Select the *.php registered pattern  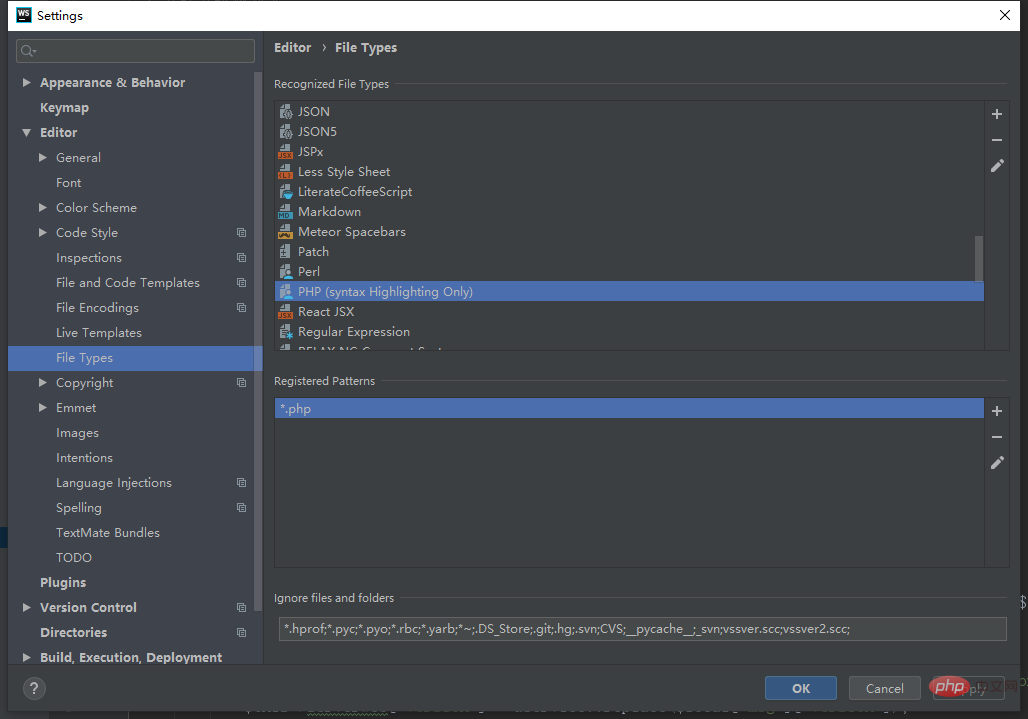pyautogui.click(x=629, y=408)
